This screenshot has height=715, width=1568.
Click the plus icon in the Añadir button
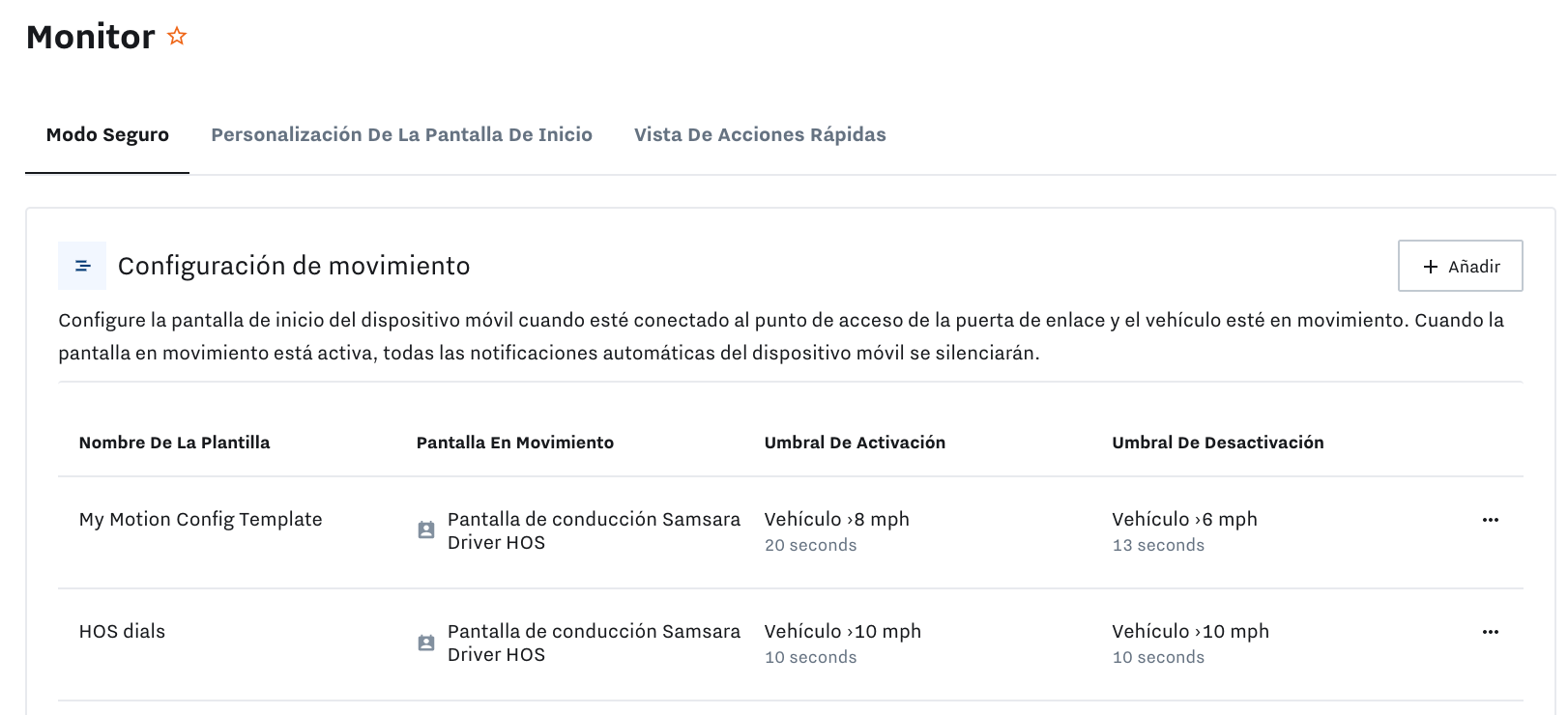coord(1431,267)
